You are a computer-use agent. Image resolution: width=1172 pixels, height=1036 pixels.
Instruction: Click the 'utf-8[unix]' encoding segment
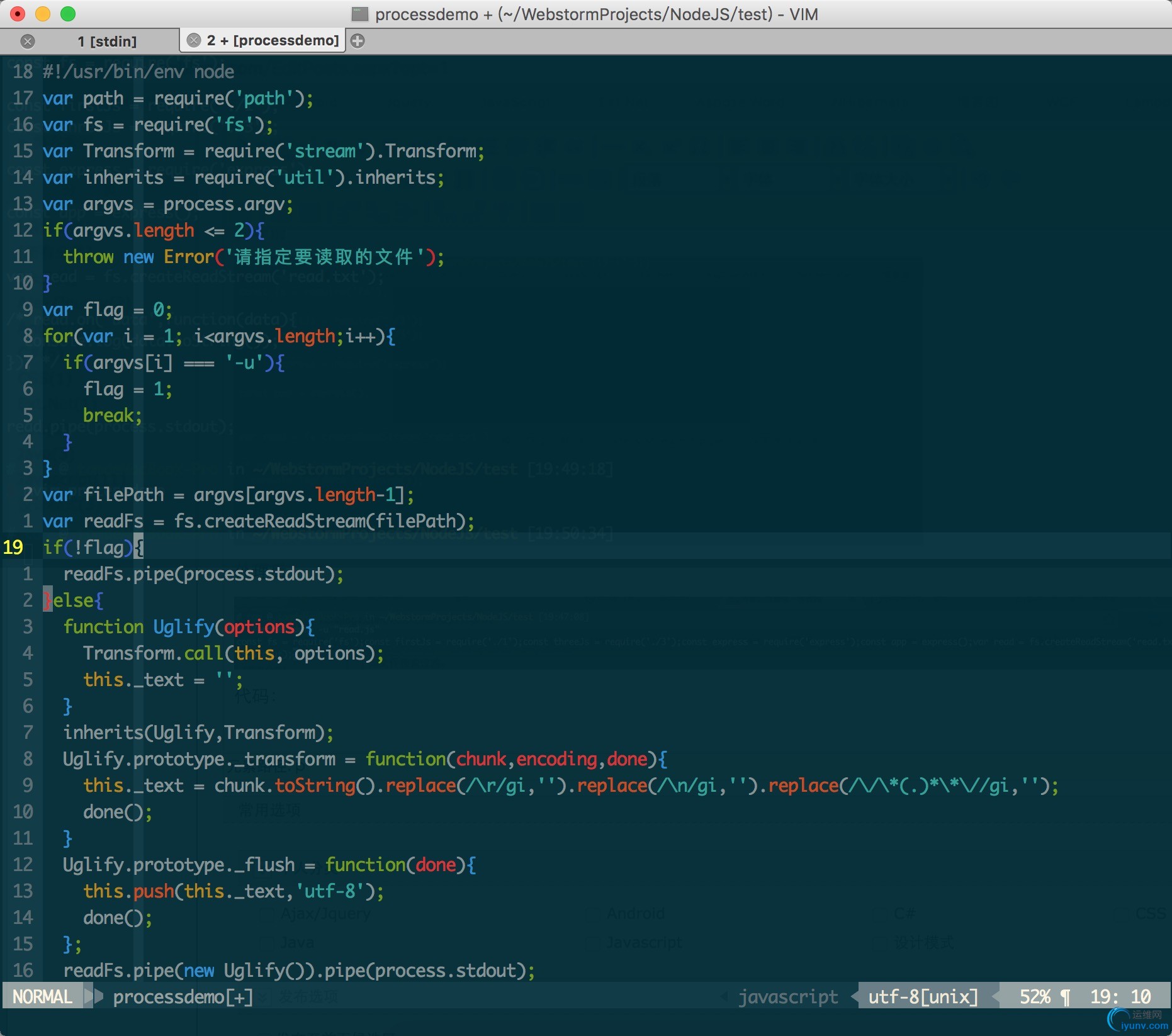click(923, 997)
